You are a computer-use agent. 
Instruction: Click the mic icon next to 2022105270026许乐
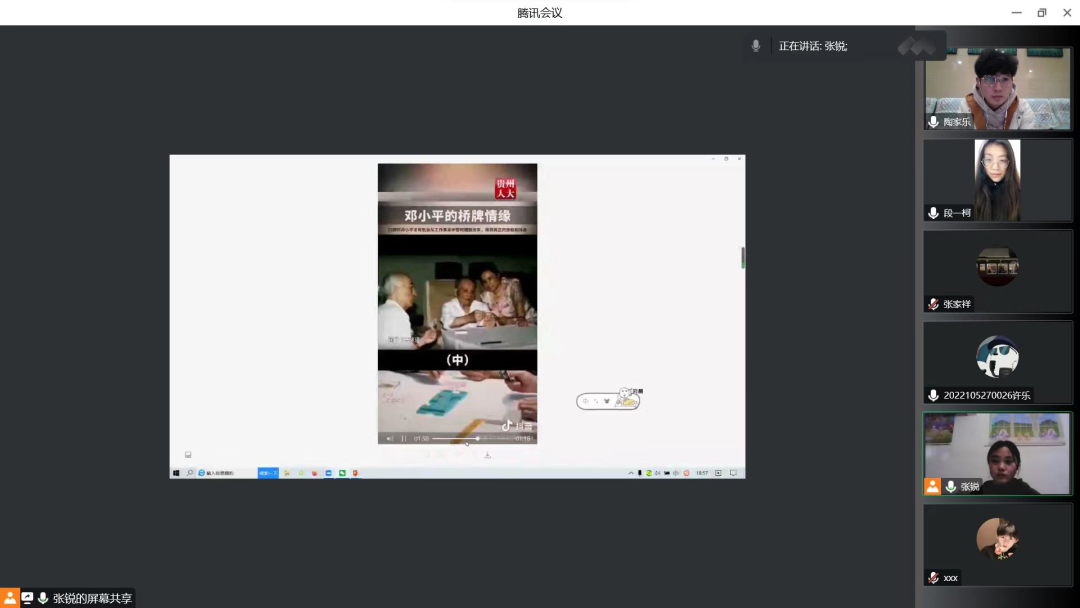coord(933,395)
